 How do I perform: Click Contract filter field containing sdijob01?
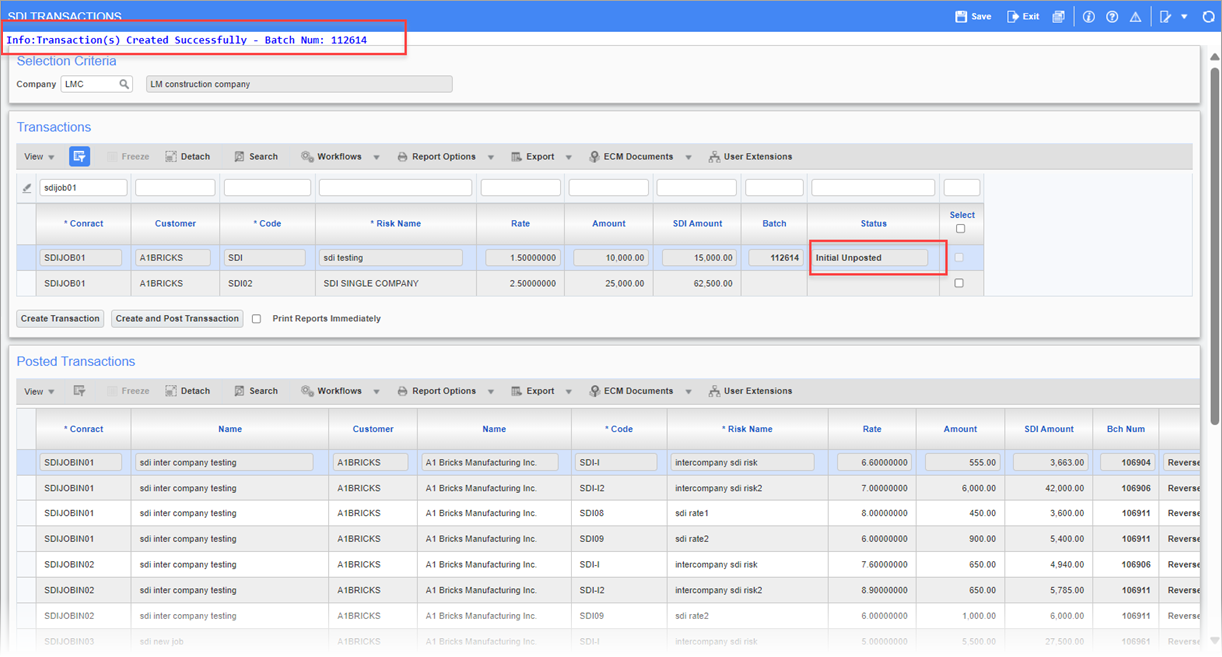(x=84, y=188)
